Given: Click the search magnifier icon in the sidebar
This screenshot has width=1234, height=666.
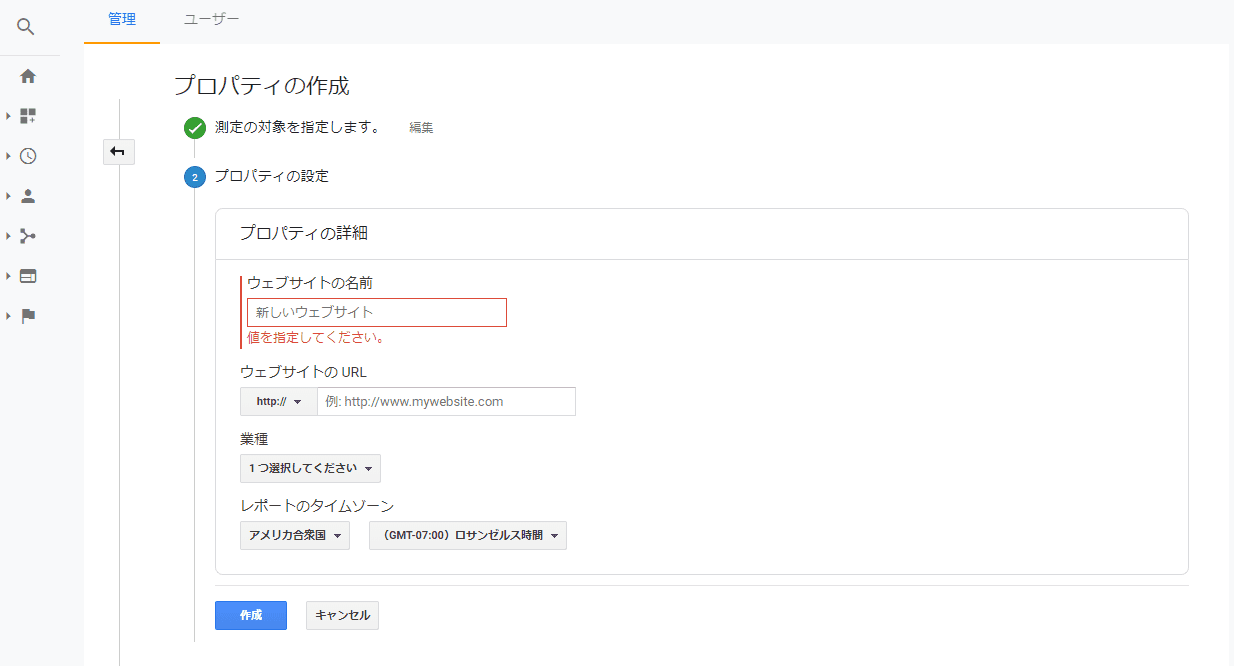Looking at the screenshot, I should (27, 27).
